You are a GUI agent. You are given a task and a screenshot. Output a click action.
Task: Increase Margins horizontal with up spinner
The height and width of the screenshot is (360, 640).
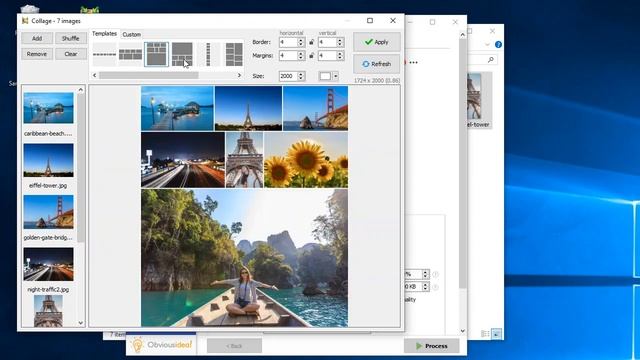click(x=301, y=53)
